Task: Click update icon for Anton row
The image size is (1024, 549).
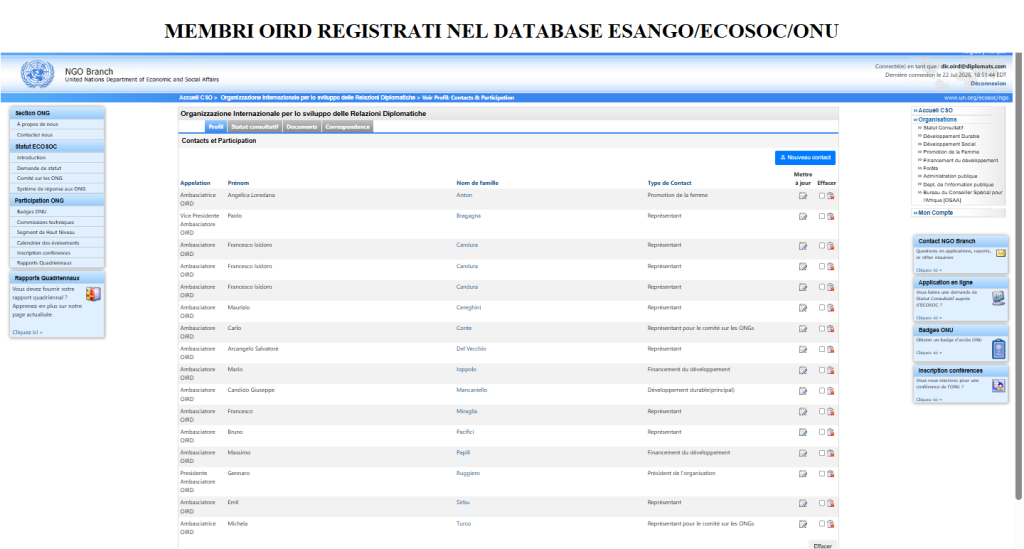Action: point(803,196)
